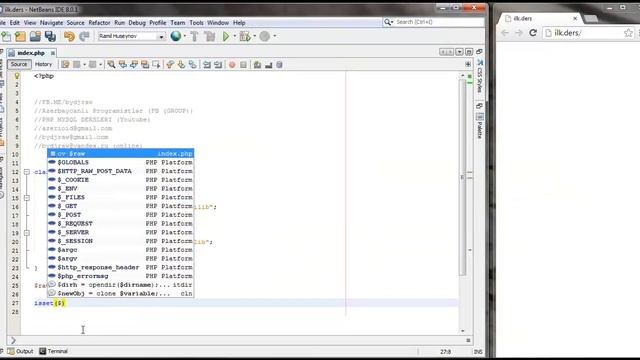Open the Palette side panel

point(480,126)
